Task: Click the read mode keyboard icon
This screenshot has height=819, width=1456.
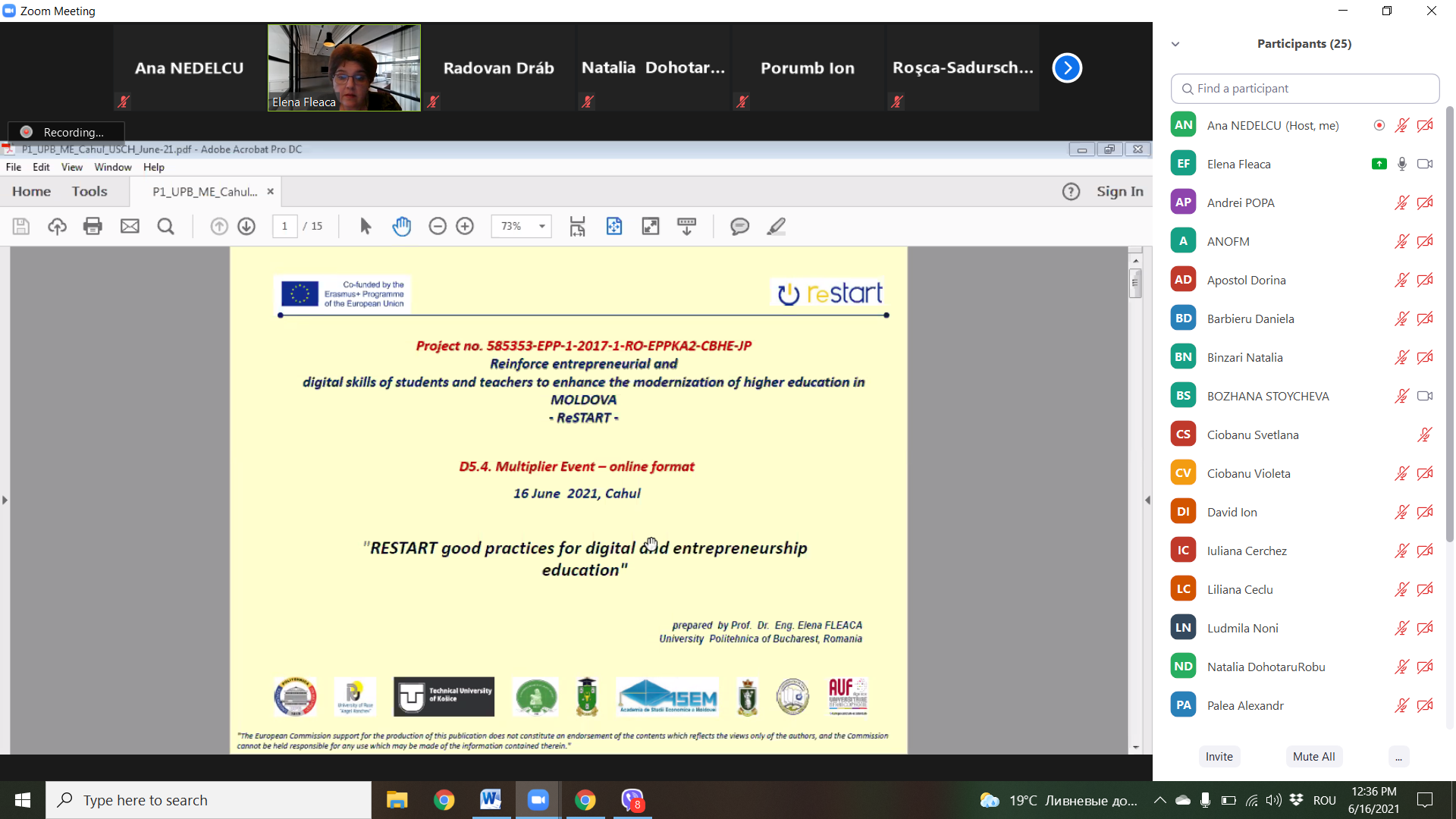Action: [687, 226]
